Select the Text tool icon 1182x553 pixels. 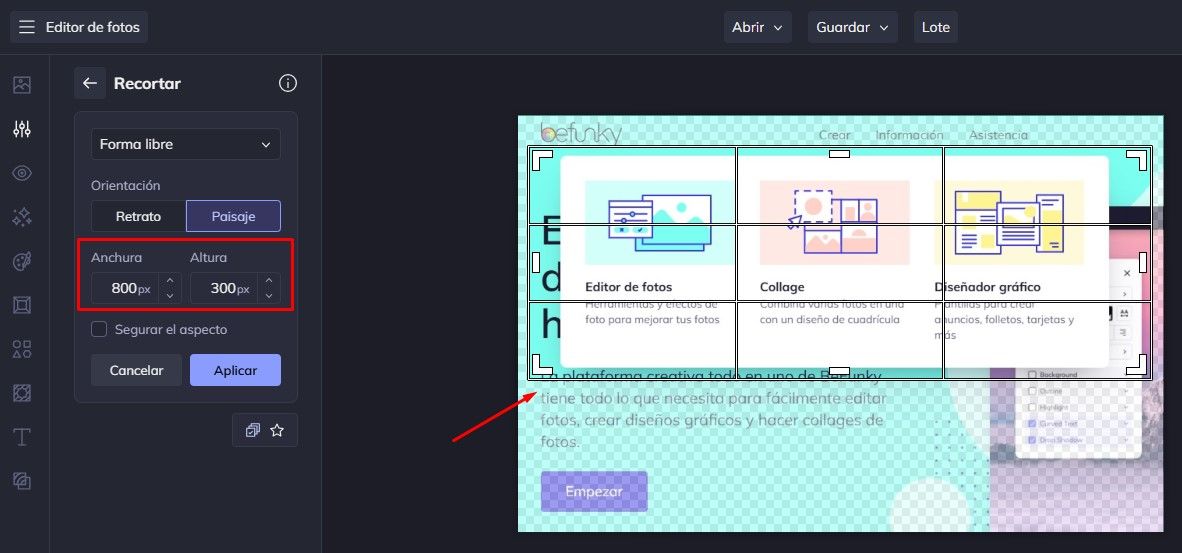[22, 437]
